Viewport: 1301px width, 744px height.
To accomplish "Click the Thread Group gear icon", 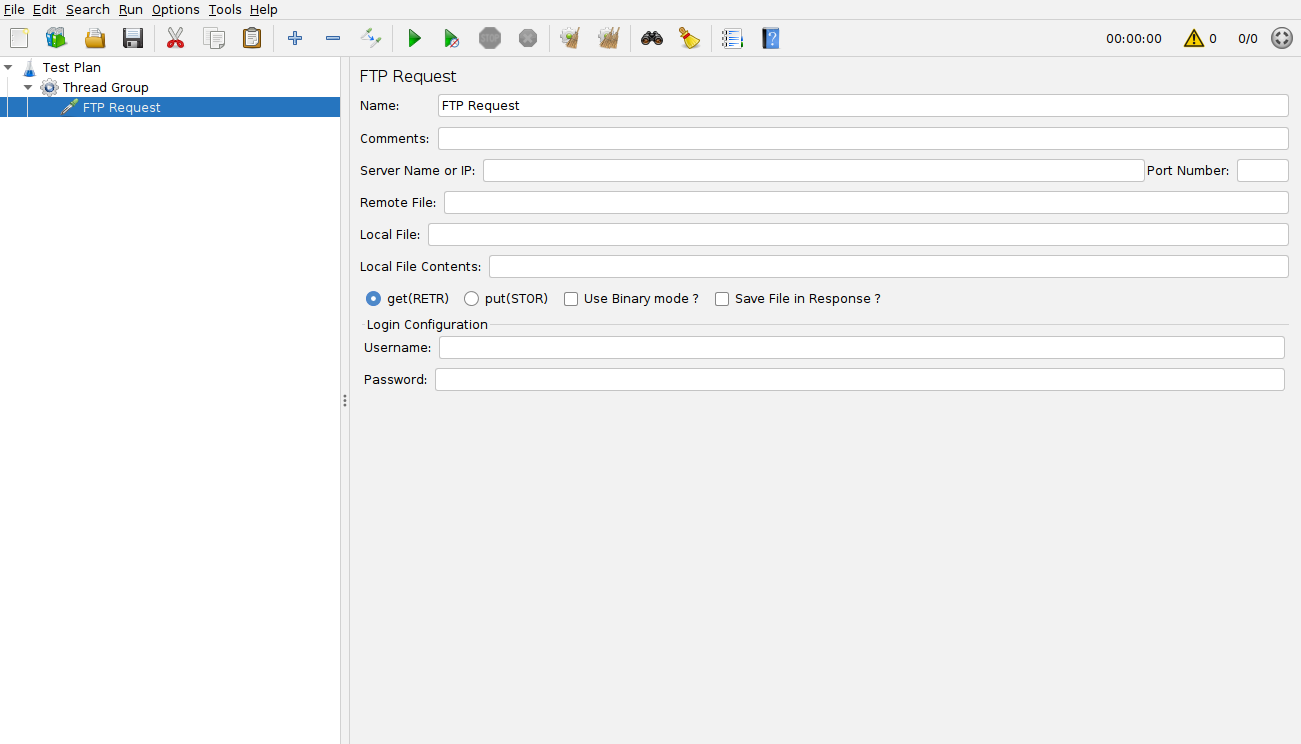I will pyautogui.click(x=49, y=88).
